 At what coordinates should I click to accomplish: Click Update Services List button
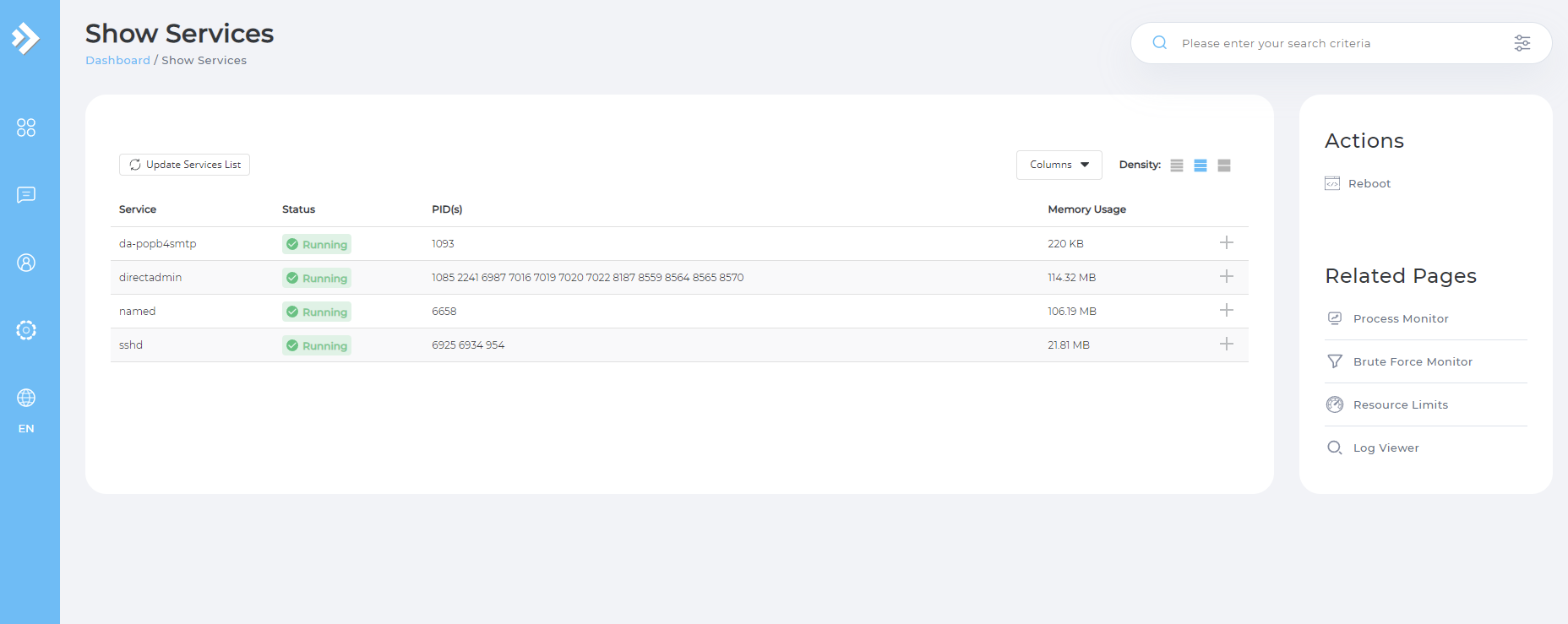(x=184, y=165)
